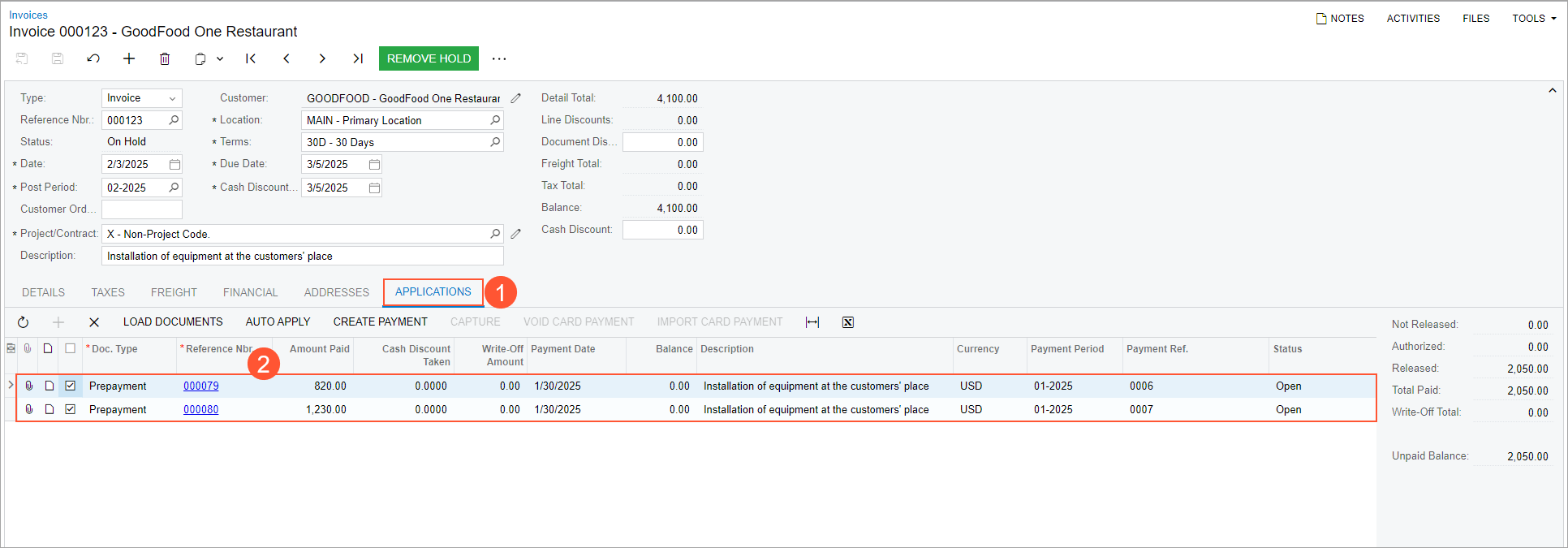Go to the next record arrow

322,58
